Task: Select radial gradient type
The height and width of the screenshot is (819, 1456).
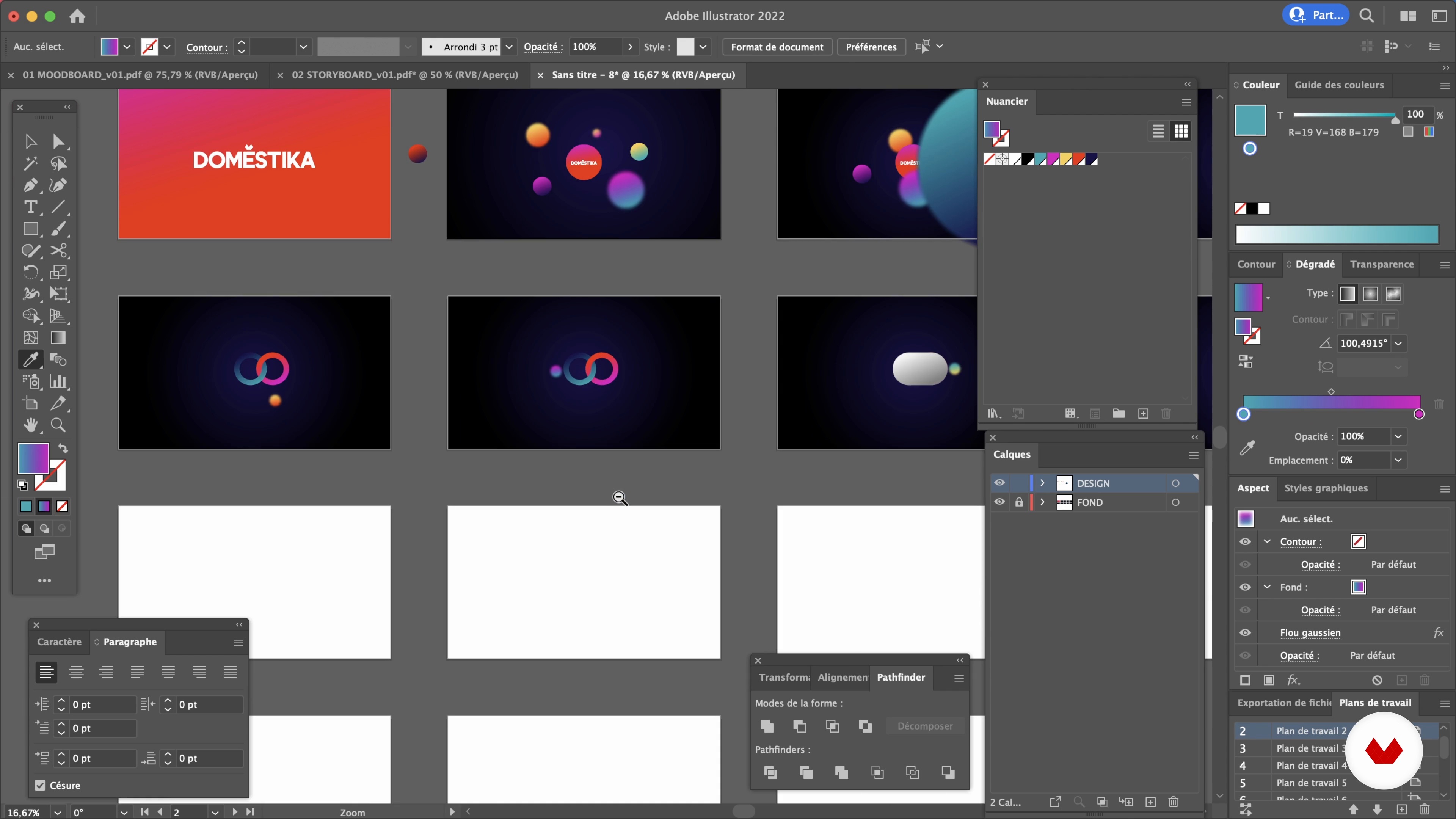Action: point(1370,294)
